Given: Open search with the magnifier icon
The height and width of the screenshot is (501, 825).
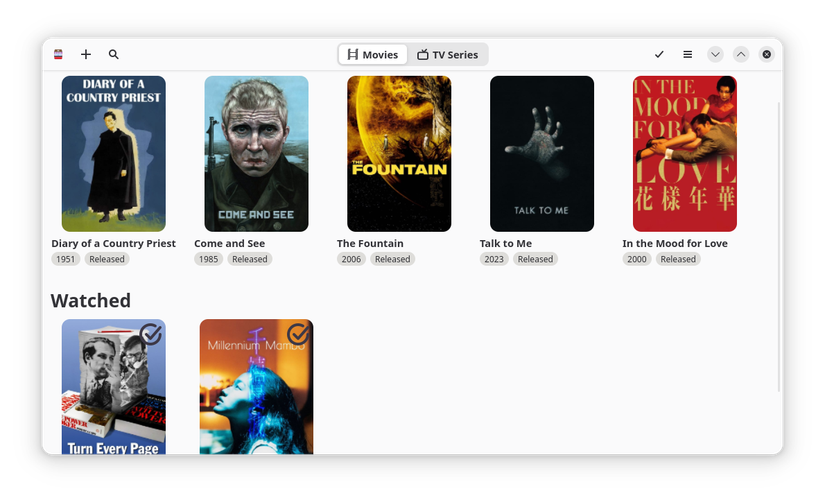Looking at the screenshot, I should coord(114,54).
